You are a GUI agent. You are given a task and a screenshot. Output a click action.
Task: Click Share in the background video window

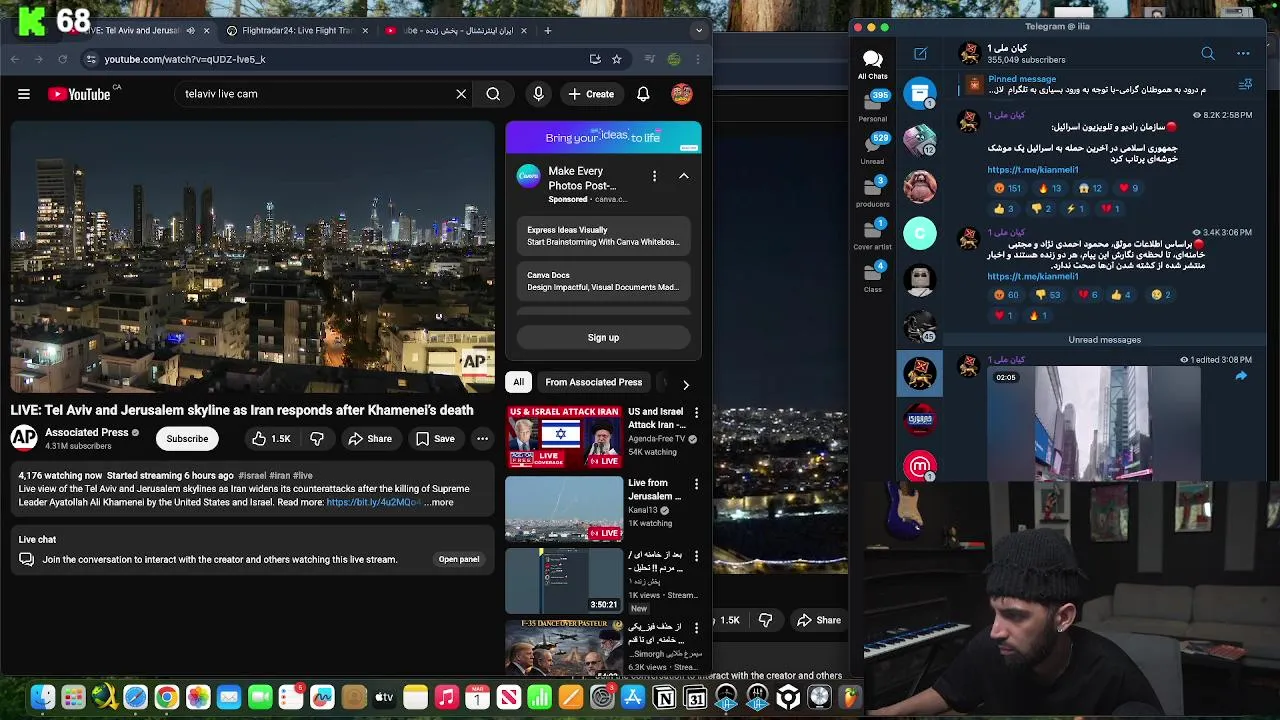[x=818, y=621]
